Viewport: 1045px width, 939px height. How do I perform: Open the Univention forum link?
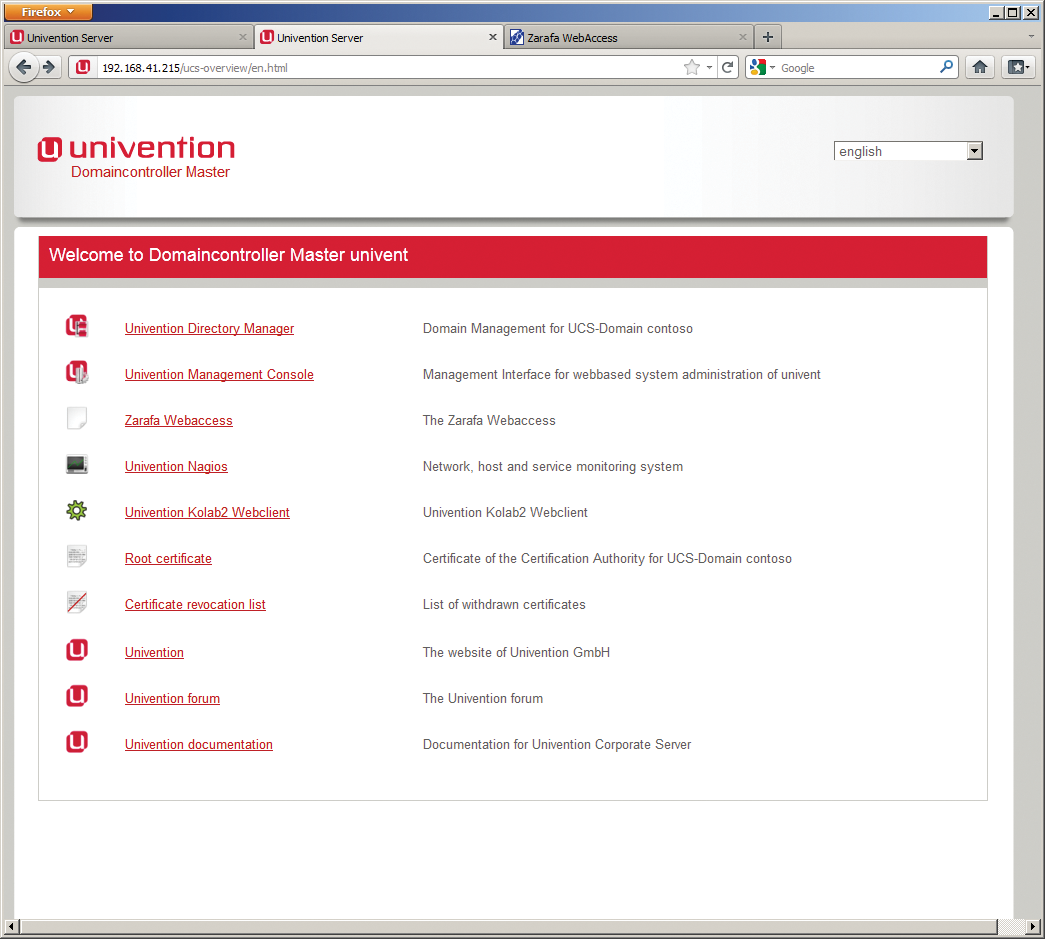(172, 698)
